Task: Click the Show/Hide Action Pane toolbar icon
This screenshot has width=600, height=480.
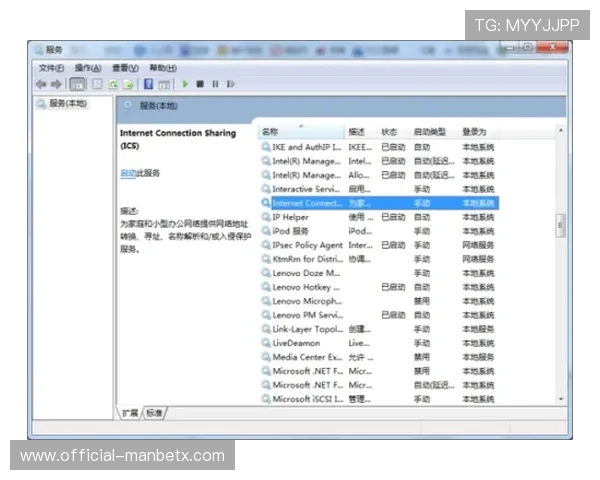Action: 164,84
